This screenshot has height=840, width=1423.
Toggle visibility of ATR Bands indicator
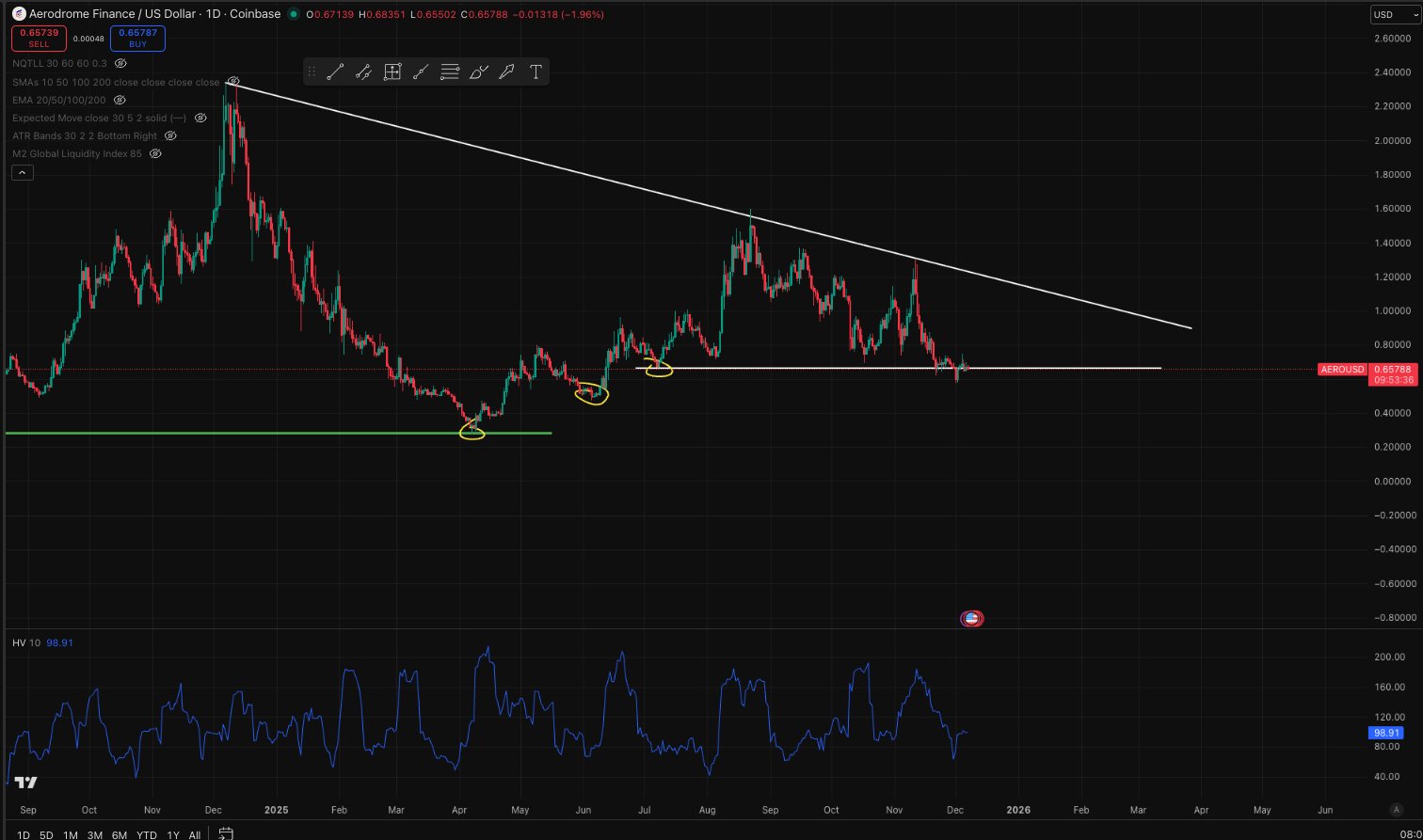pos(170,135)
